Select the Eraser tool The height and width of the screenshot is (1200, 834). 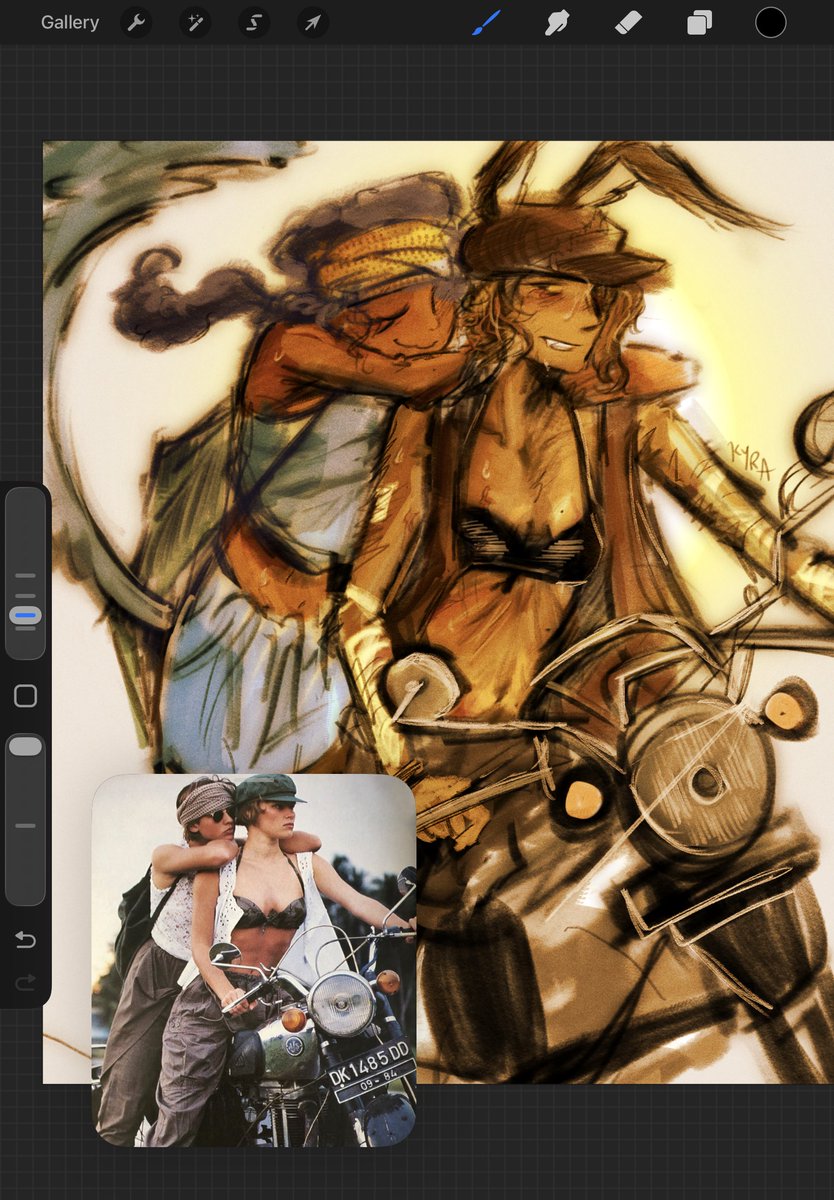click(628, 22)
